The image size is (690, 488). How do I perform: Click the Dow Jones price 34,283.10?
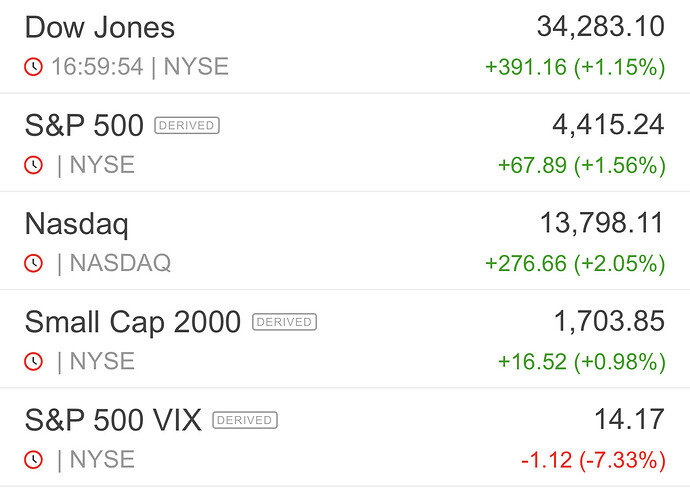click(x=600, y=27)
